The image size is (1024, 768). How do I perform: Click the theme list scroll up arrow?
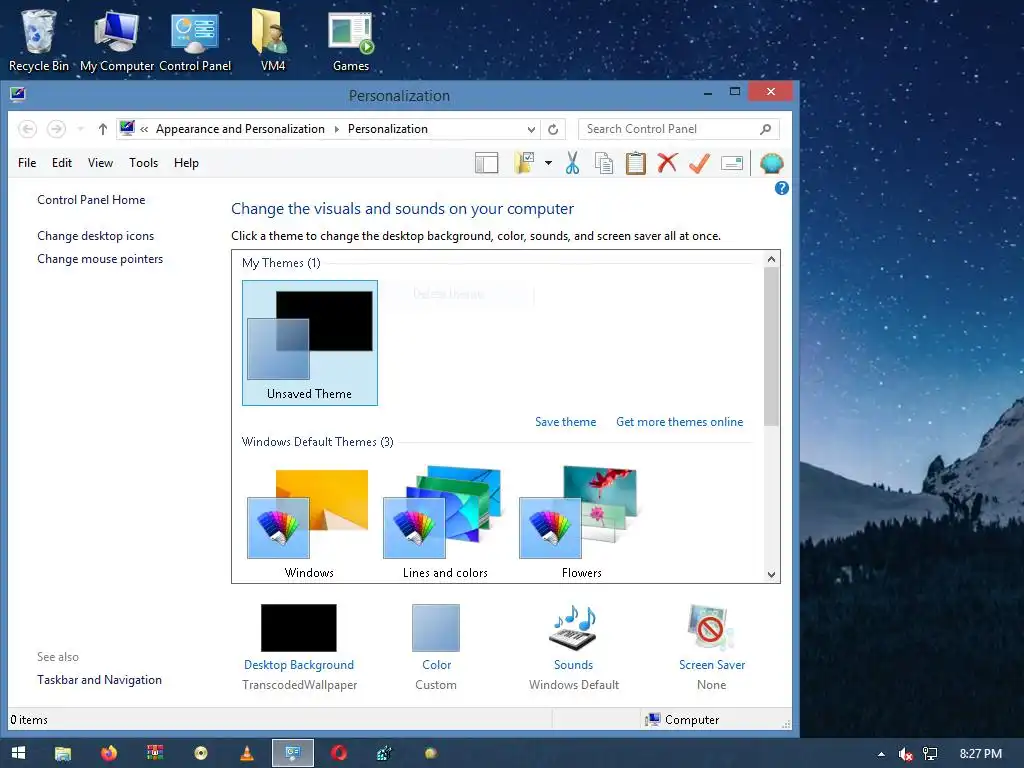click(x=771, y=259)
